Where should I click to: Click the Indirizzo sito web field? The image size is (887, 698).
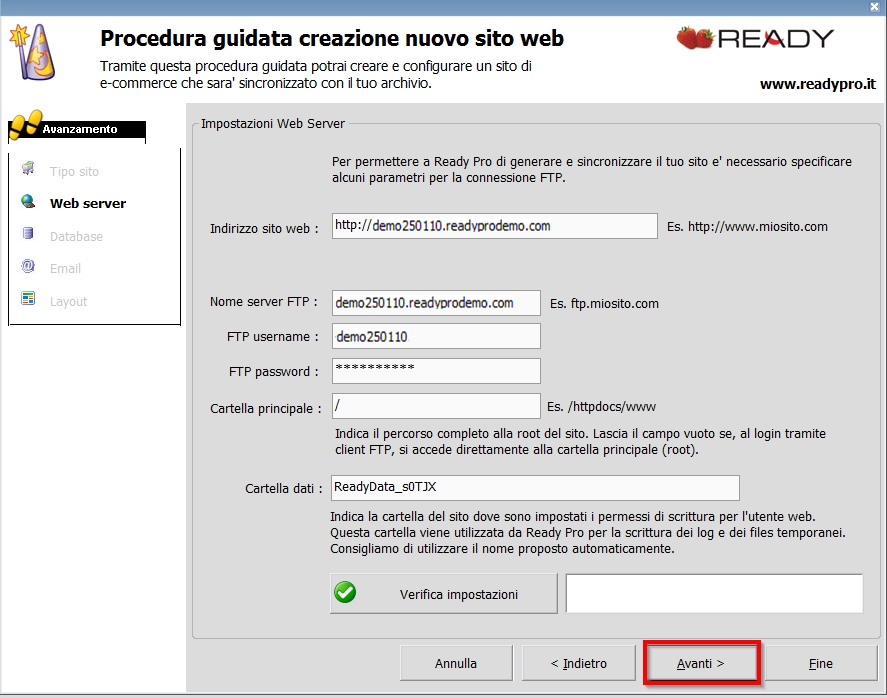(x=494, y=227)
